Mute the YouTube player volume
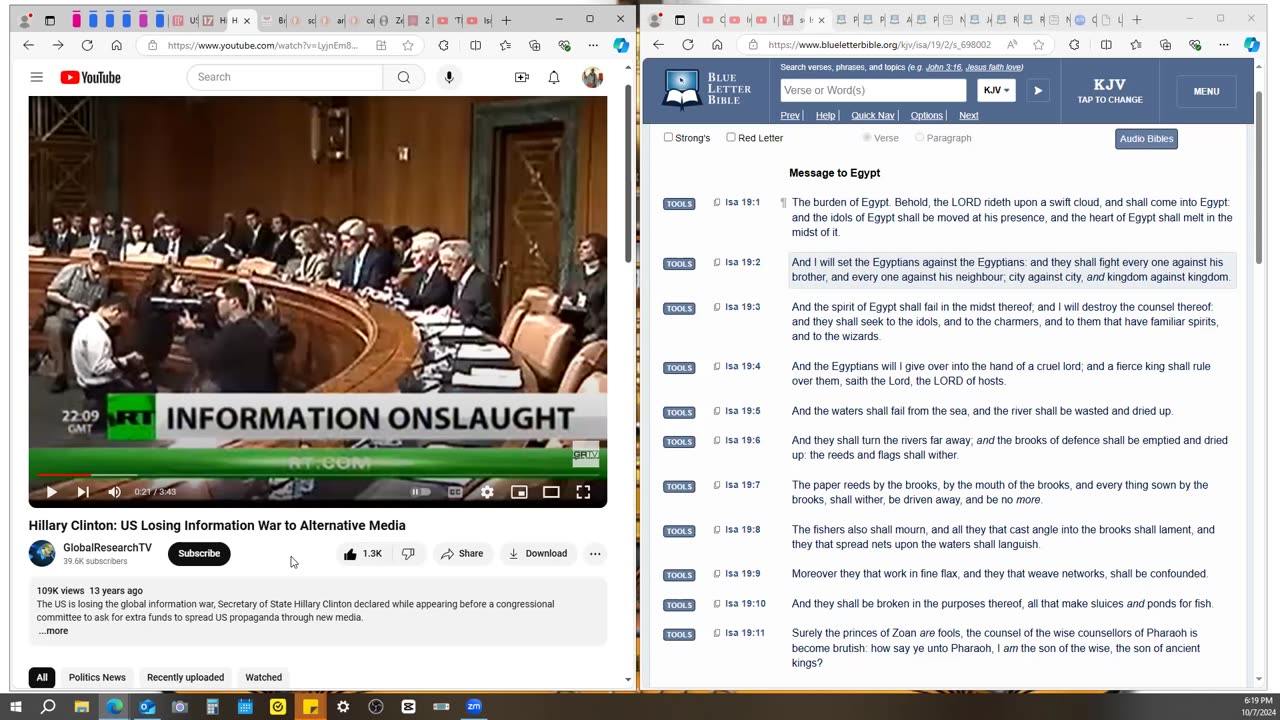The image size is (1280, 720). pyautogui.click(x=114, y=492)
